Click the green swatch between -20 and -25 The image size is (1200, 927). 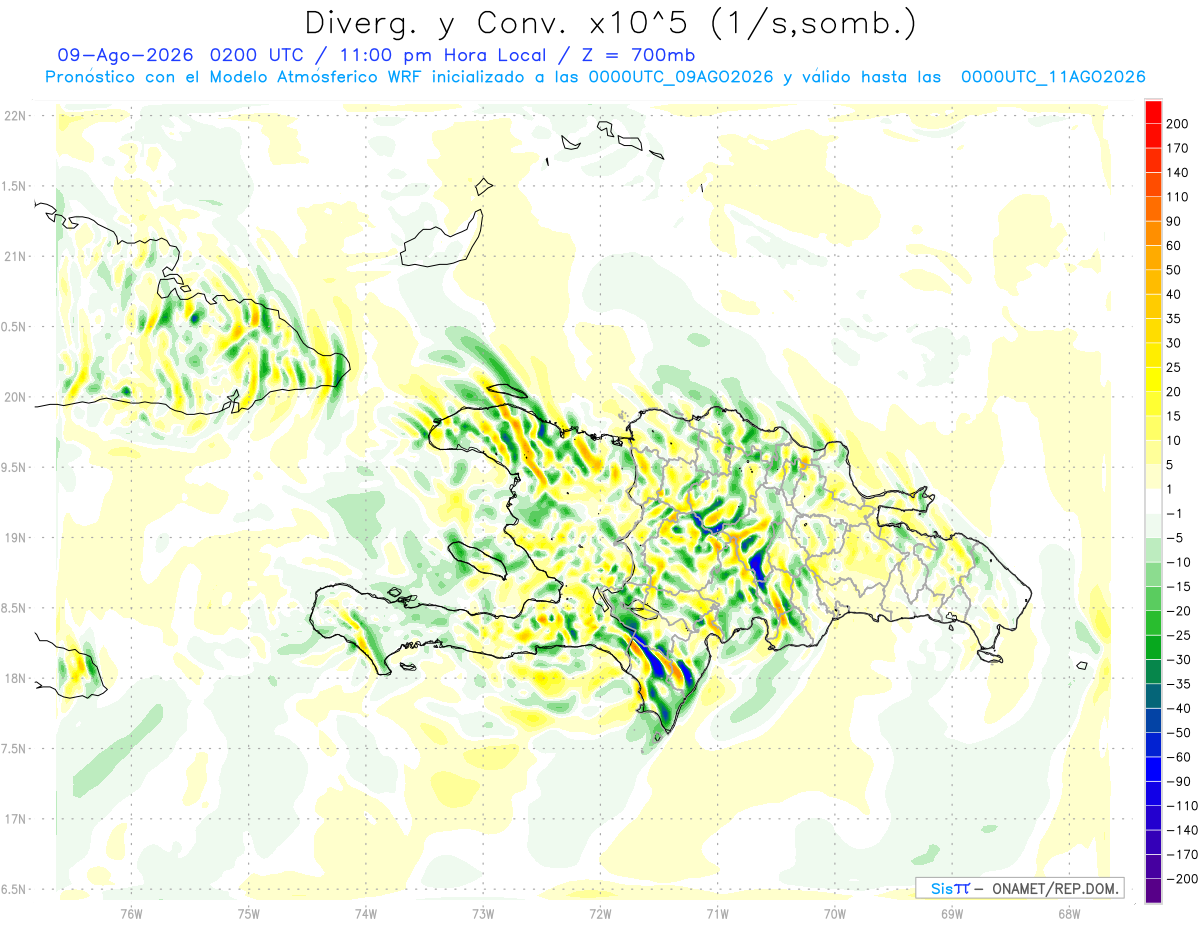1154,624
